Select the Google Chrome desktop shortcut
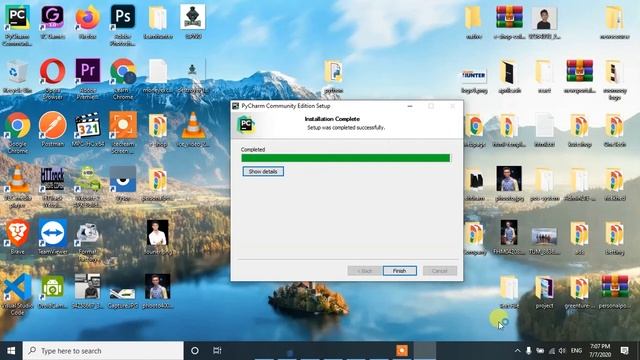Viewport: 640px width, 360px height. point(17,133)
